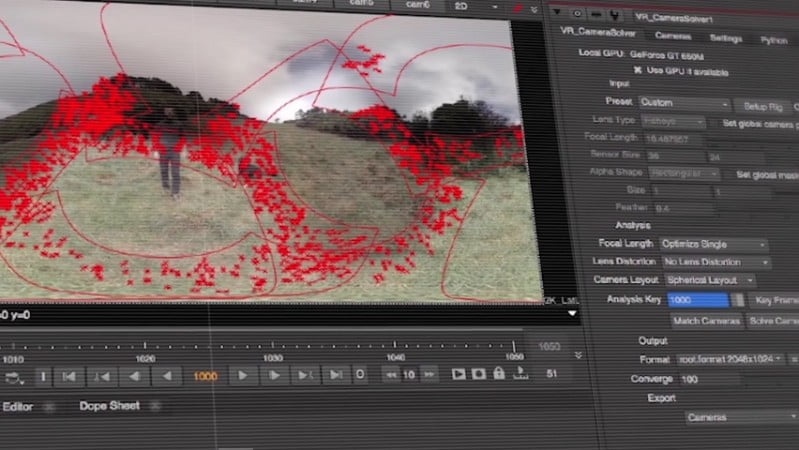This screenshot has height=450, width=799.
Task: Expand the double-chevron above the viewer
Action: (534, 10)
